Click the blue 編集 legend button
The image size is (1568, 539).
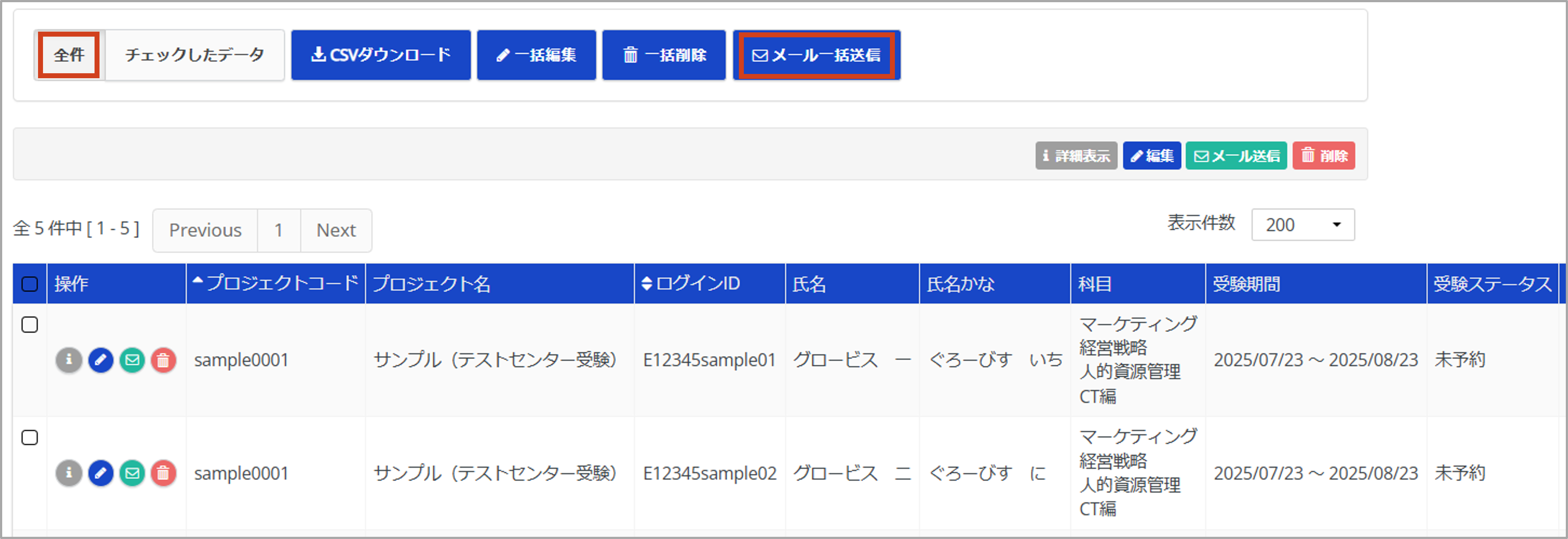pos(1151,156)
